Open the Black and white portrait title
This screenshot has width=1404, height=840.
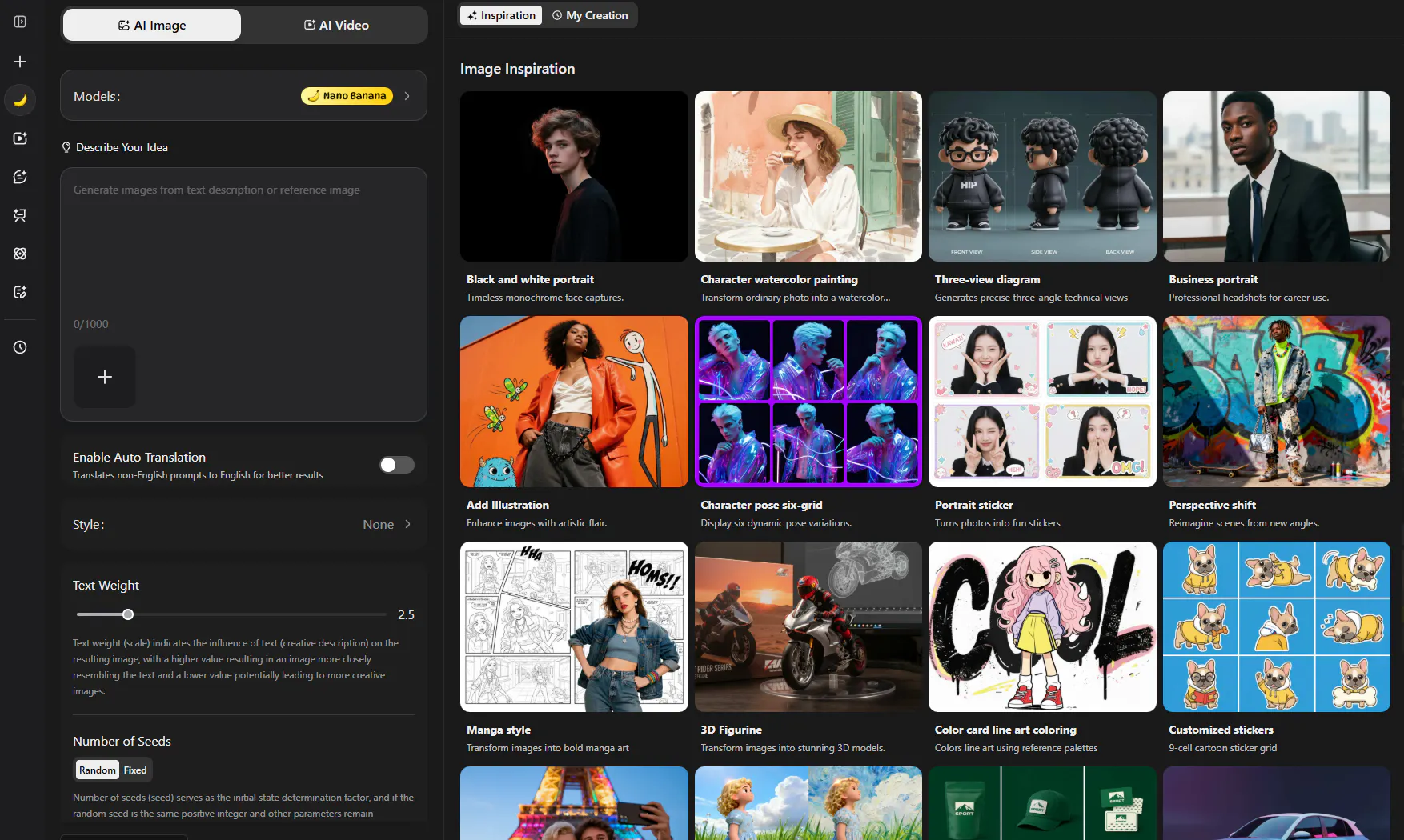(x=530, y=279)
